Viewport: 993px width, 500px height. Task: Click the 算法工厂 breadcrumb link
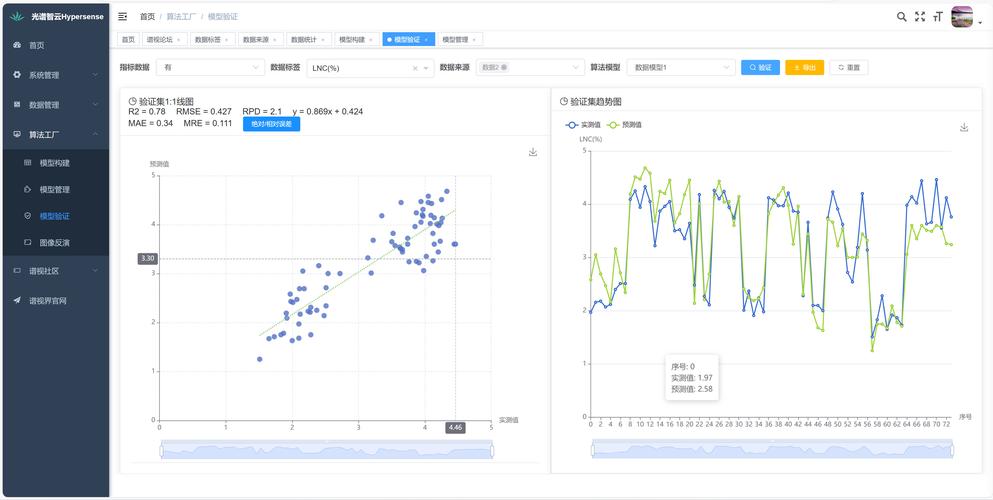point(182,16)
